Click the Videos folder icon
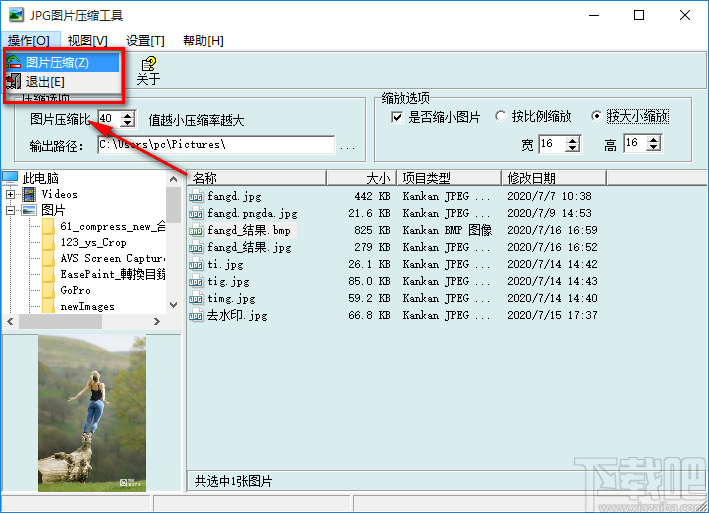This screenshot has width=709, height=513. point(29,194)
